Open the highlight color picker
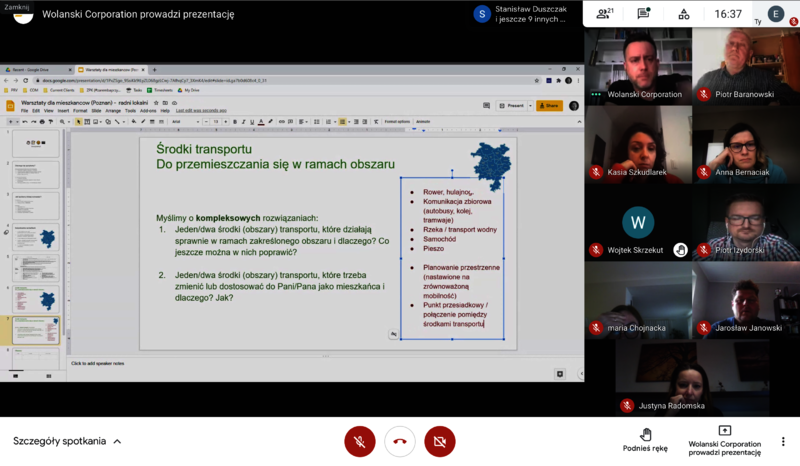The height and width of the screenshot is (466, 800). click(x=270, y=121)
